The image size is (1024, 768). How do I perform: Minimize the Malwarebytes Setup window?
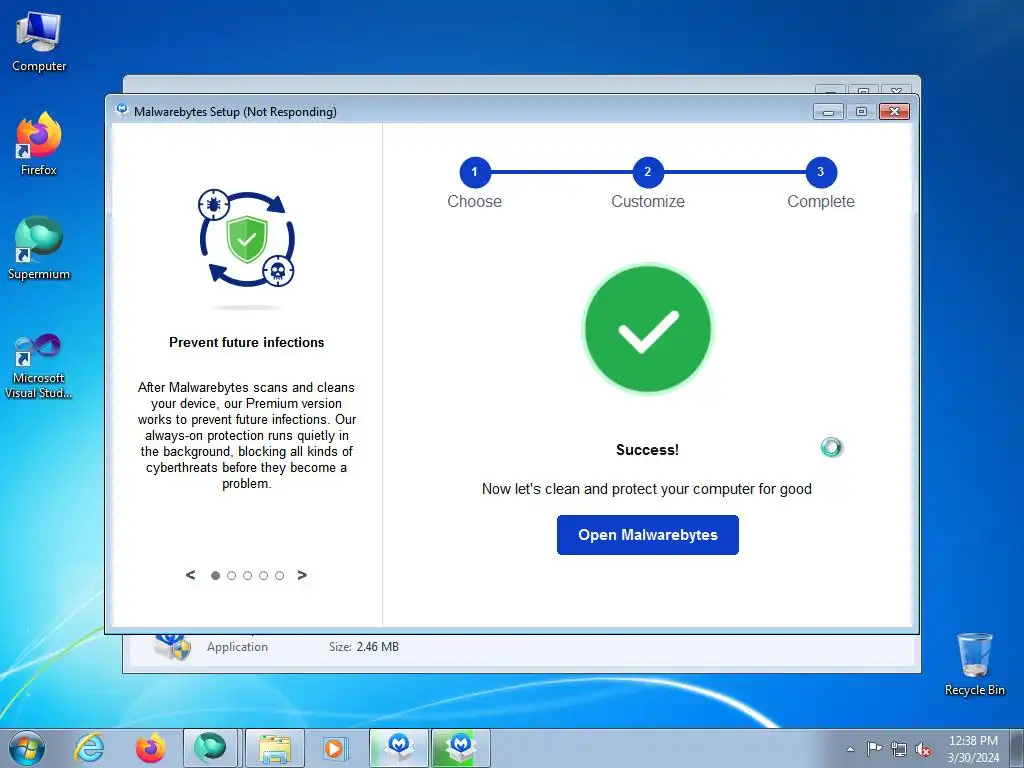point(828,112)
